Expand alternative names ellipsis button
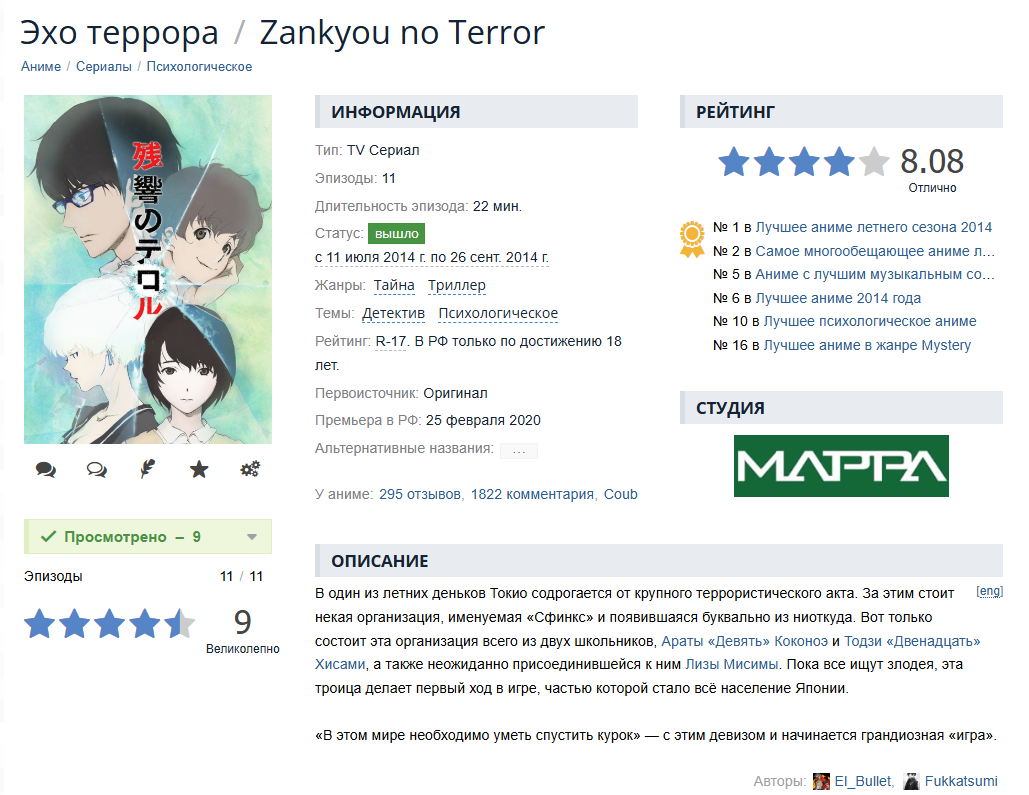Image resolution: width=1029 pixels, height=795 pixels. [518, 450]
